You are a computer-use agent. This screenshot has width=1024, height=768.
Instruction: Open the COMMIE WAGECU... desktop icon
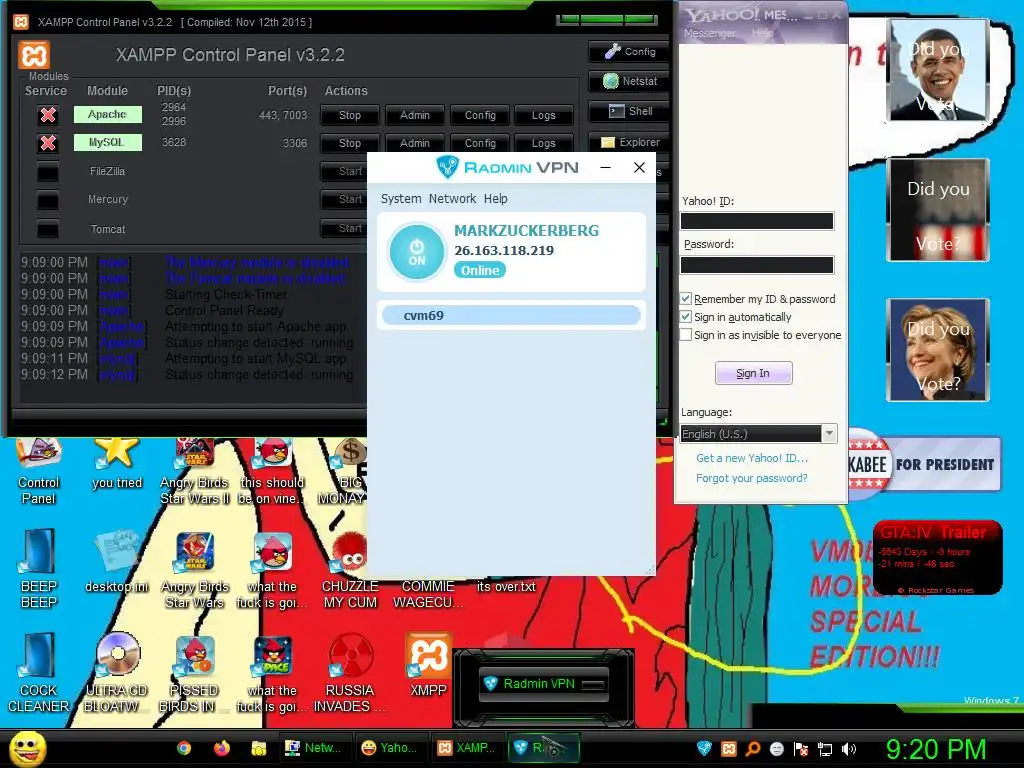pos(428,594)
